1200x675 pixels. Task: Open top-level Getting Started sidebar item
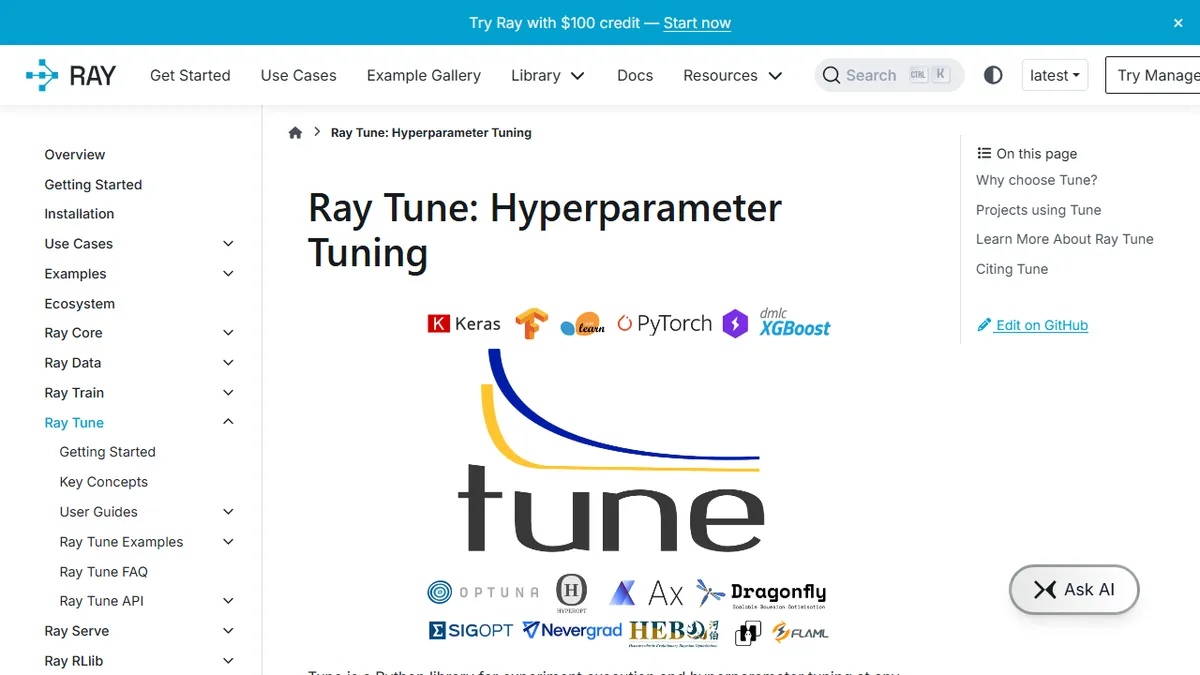(93, 185)
